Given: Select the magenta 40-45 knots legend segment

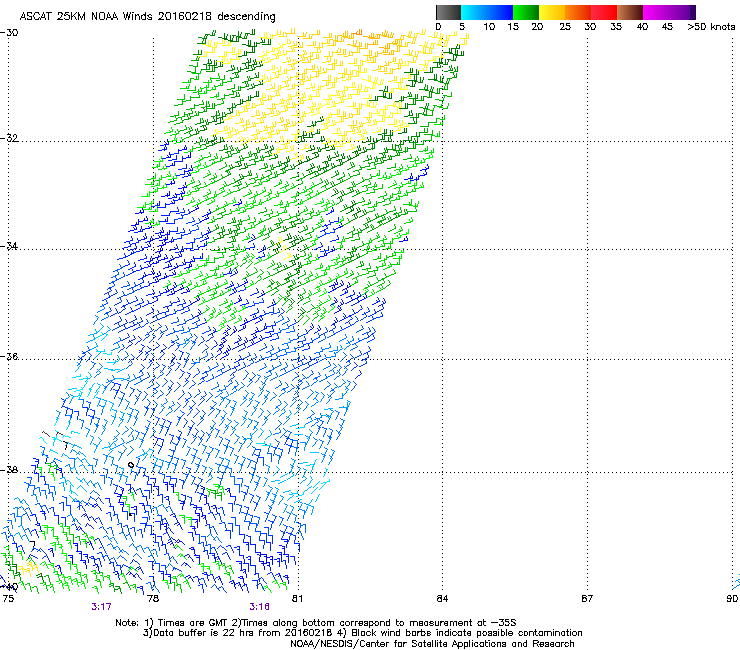Looking at the screenshot, I should click(656, 12).
